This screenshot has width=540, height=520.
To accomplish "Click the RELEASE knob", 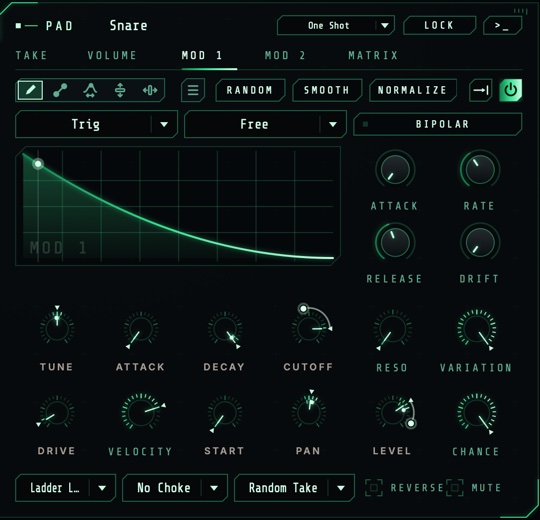I will click(395, 242).
